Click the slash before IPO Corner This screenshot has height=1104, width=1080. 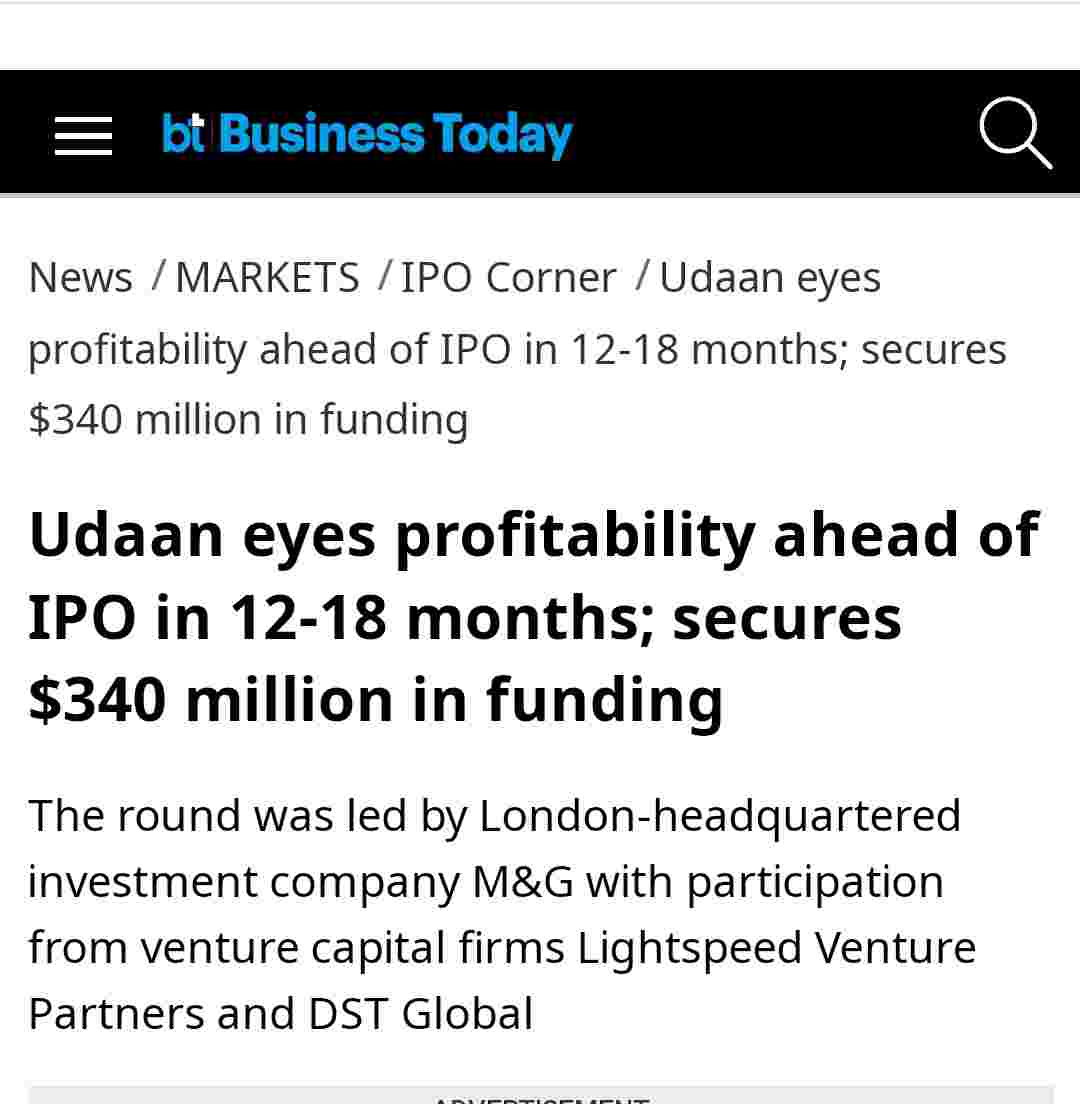[384, 276]
